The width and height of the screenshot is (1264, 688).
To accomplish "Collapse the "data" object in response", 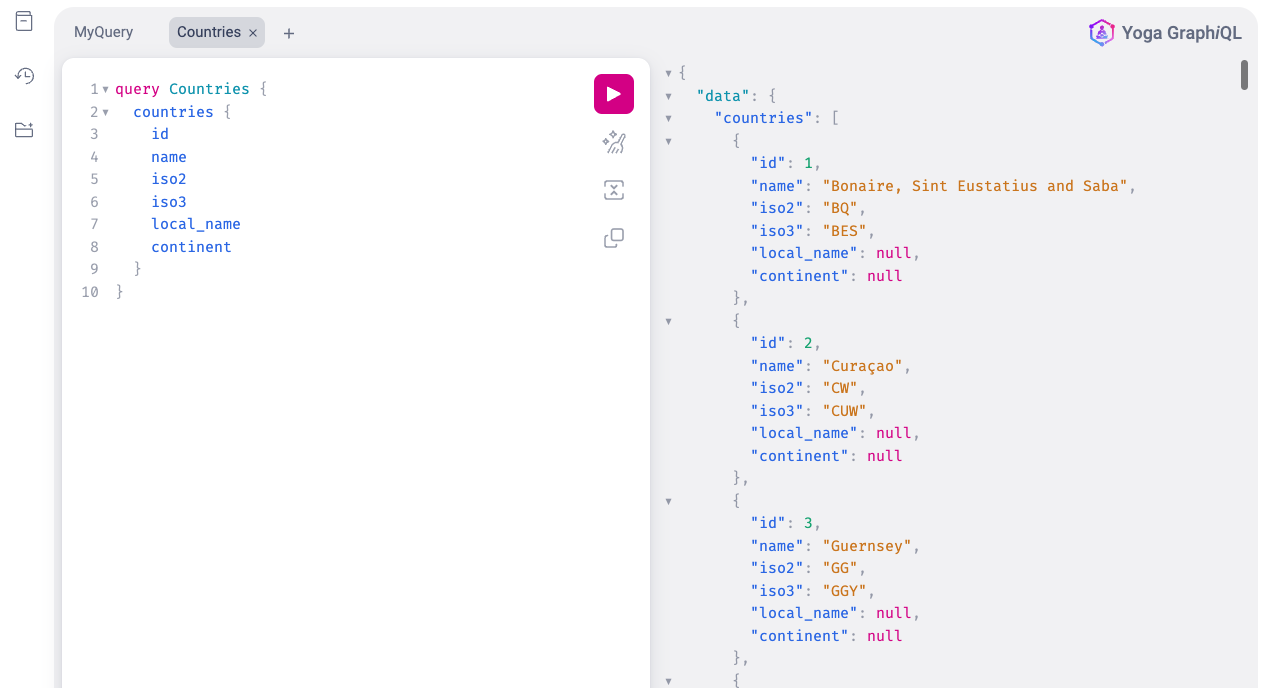I will [x=669, y=96].
